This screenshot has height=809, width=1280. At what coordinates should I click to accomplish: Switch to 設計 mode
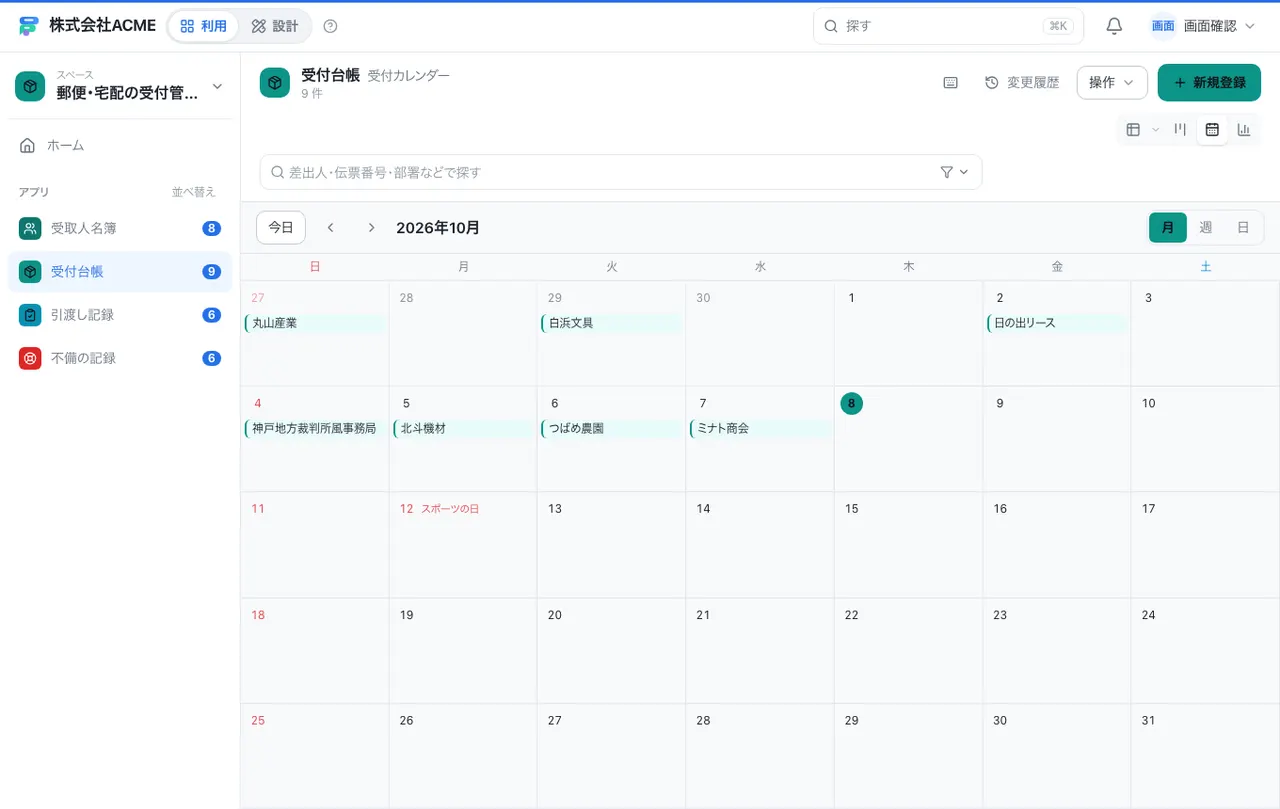click(275, 26)
